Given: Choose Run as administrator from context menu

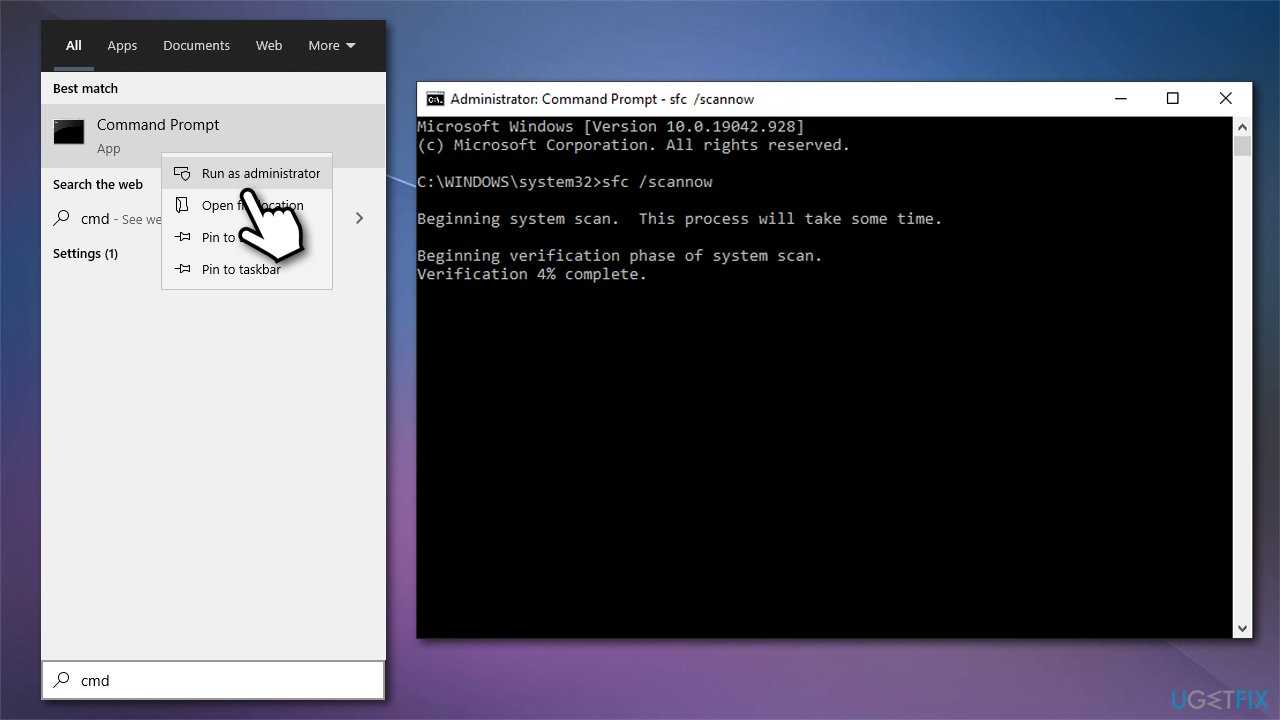Looking at the screenshot, I should (247, 173).
